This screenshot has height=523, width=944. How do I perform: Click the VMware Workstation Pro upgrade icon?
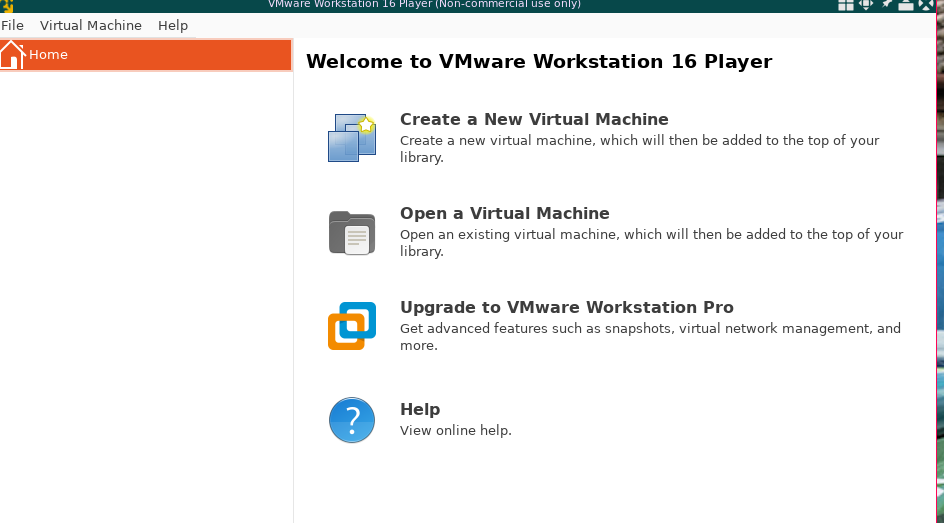(352, 326)
